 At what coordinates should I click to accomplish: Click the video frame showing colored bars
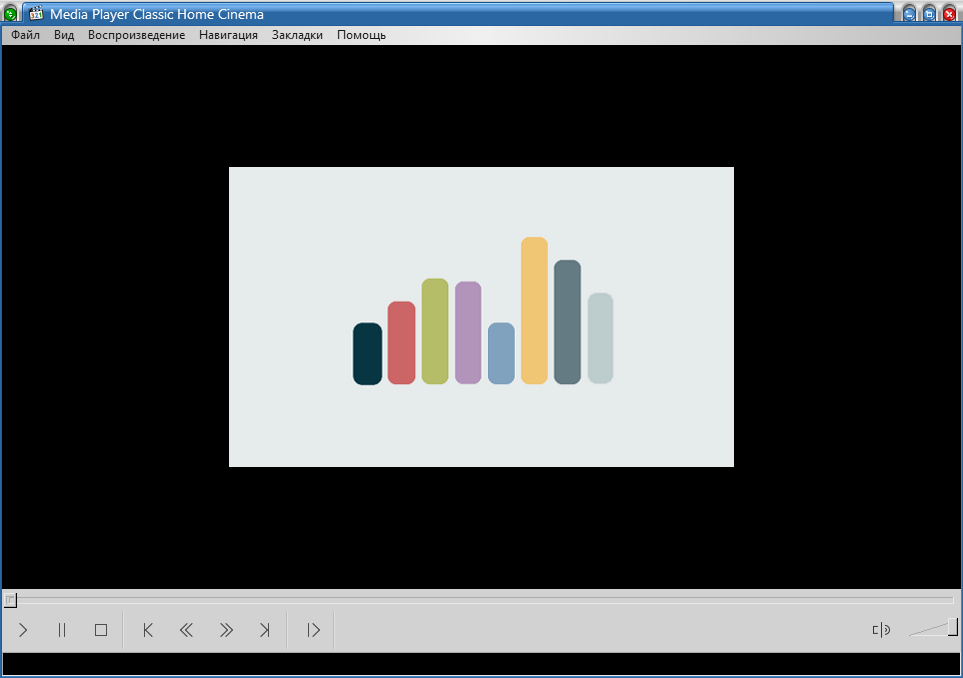click(x=482, y=317)
